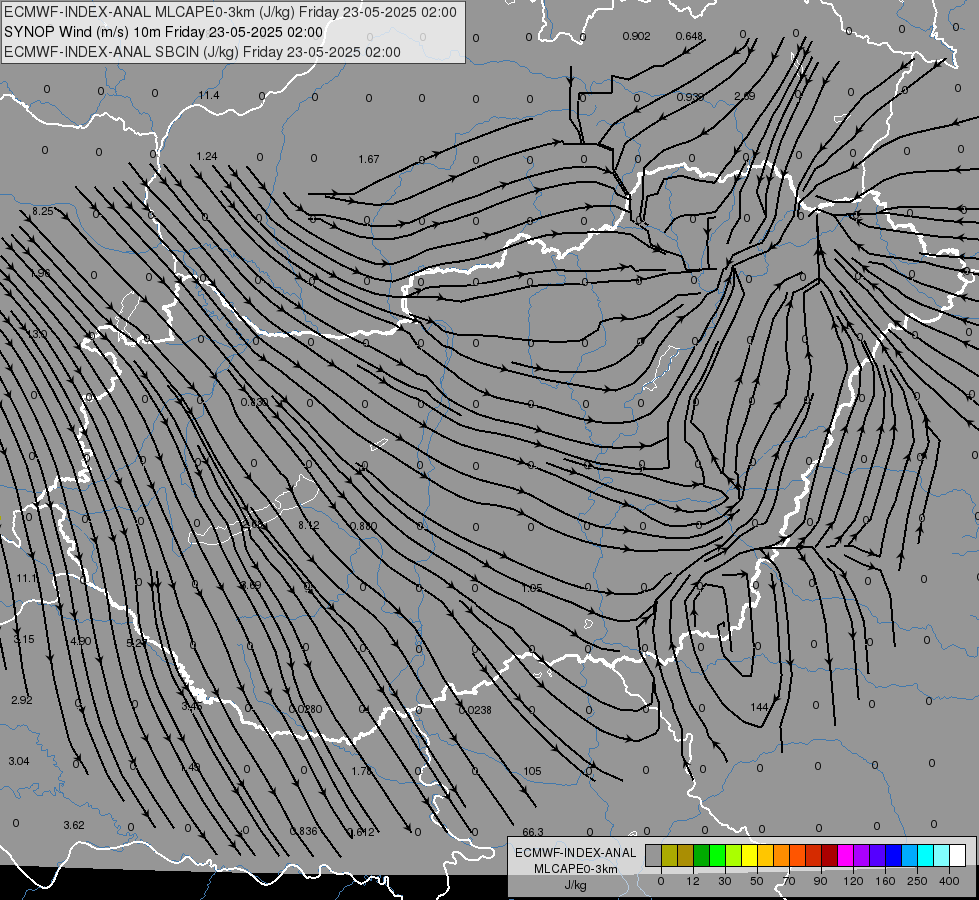Click the map value 0.0280
The width and height of the screenshot is (979, 900).
305,710
